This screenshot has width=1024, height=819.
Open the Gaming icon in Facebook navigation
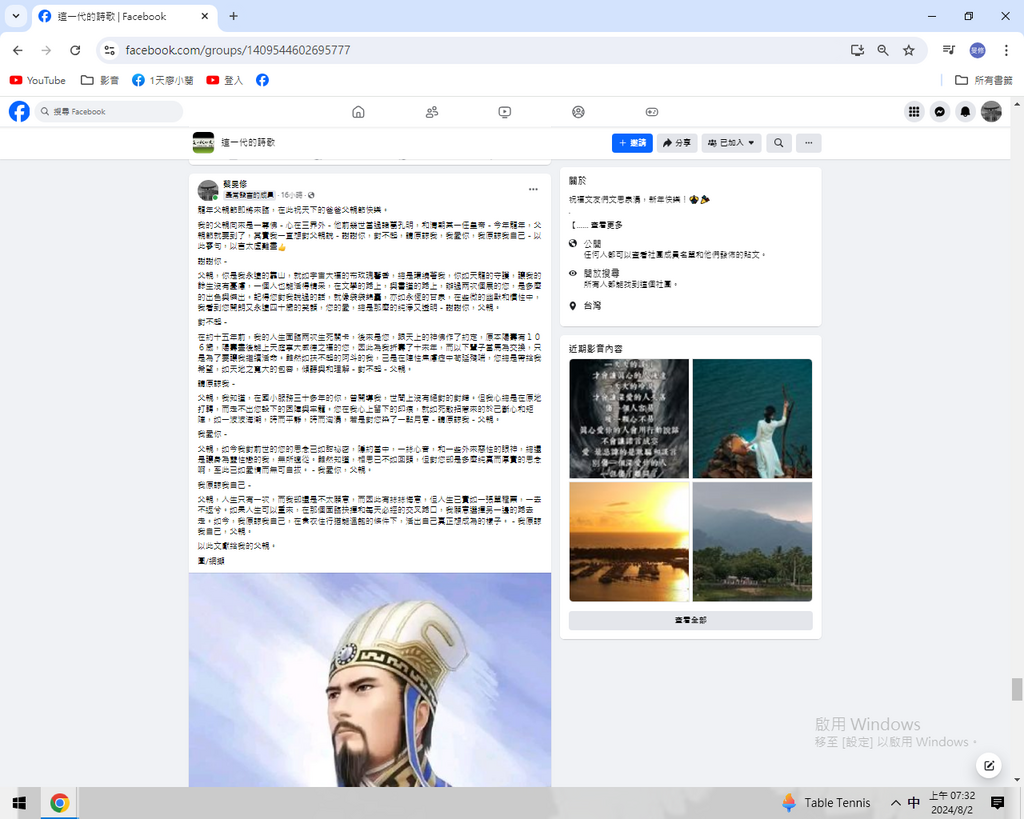(x=651, y=112)
